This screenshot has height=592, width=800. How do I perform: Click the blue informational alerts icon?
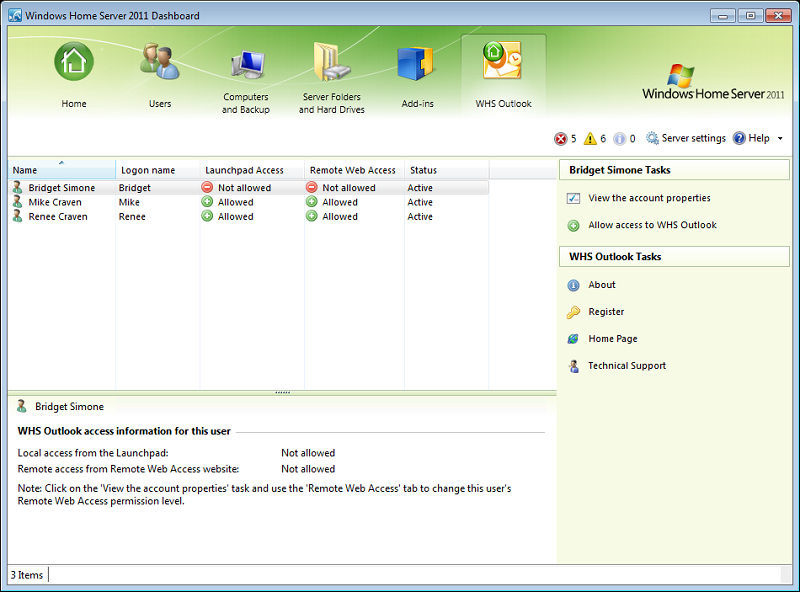click(619, 138)
